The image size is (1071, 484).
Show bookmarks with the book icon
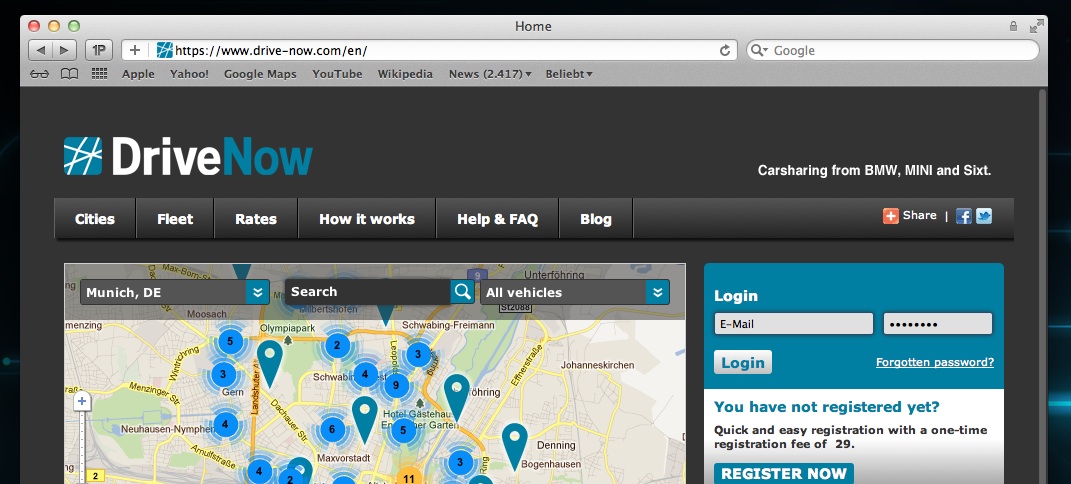click(70, 74)
